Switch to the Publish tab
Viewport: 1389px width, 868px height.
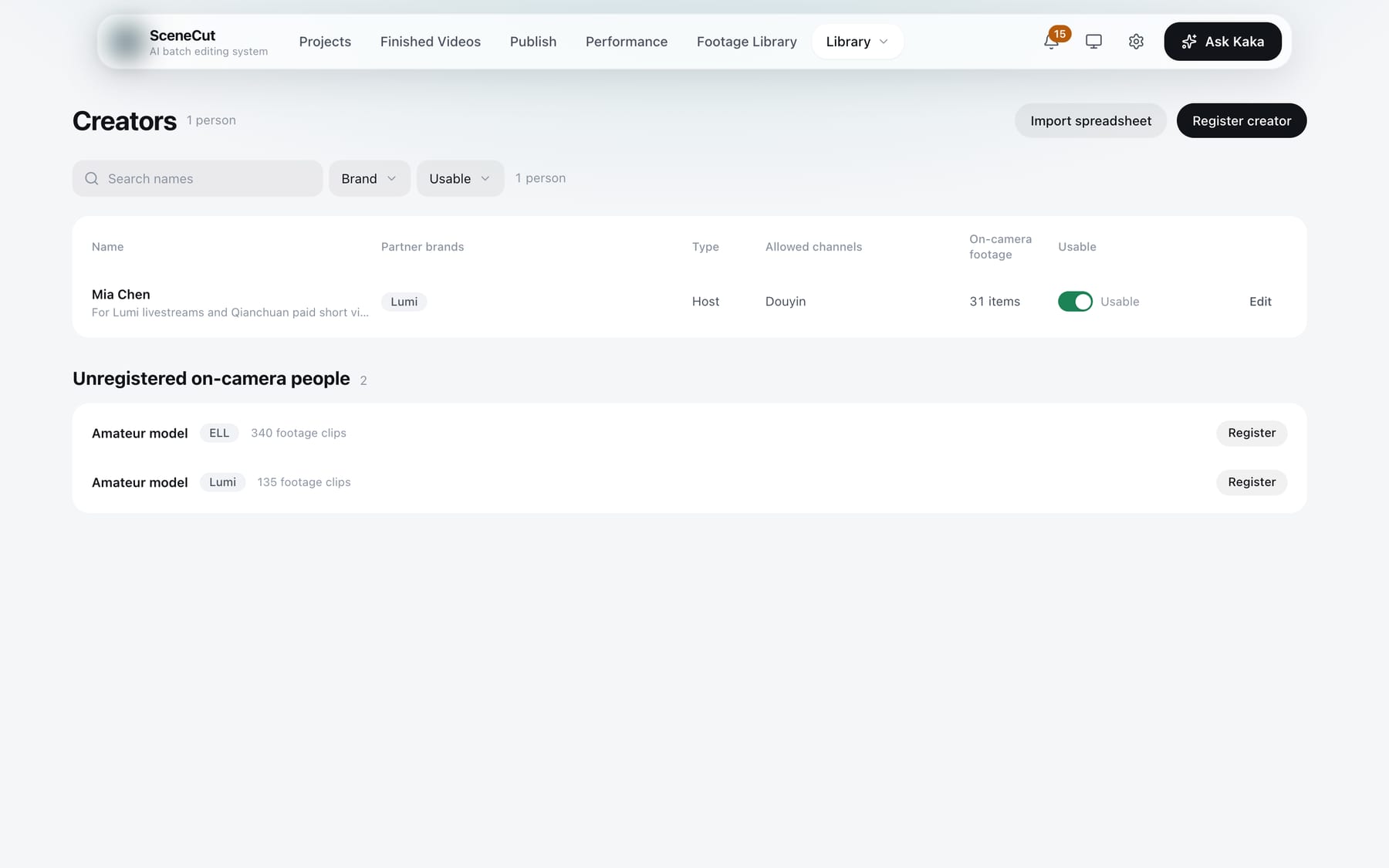tap(533, 42)
